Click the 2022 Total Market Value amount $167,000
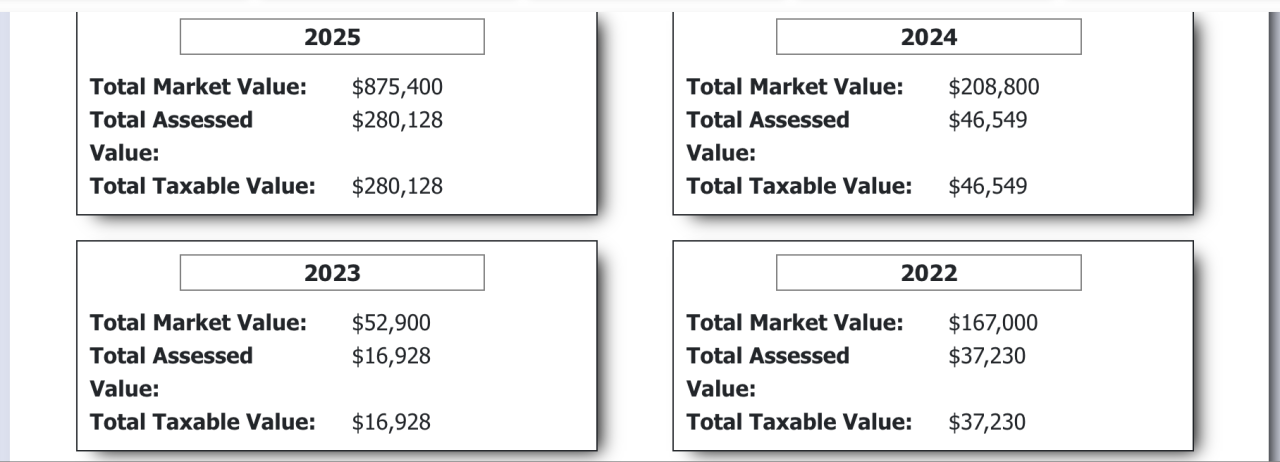 coord(992,323)
